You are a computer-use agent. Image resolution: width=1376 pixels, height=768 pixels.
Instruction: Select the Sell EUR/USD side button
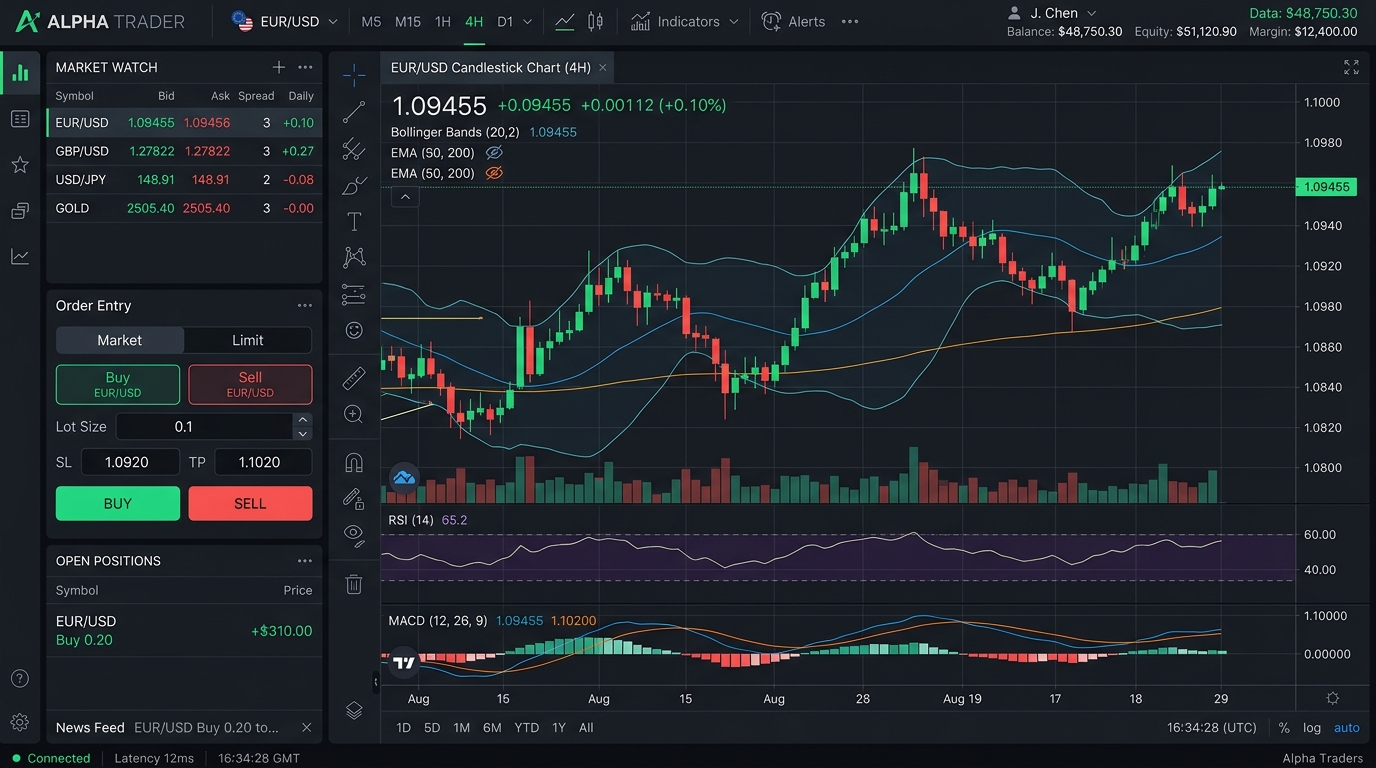tap(250, 384)
